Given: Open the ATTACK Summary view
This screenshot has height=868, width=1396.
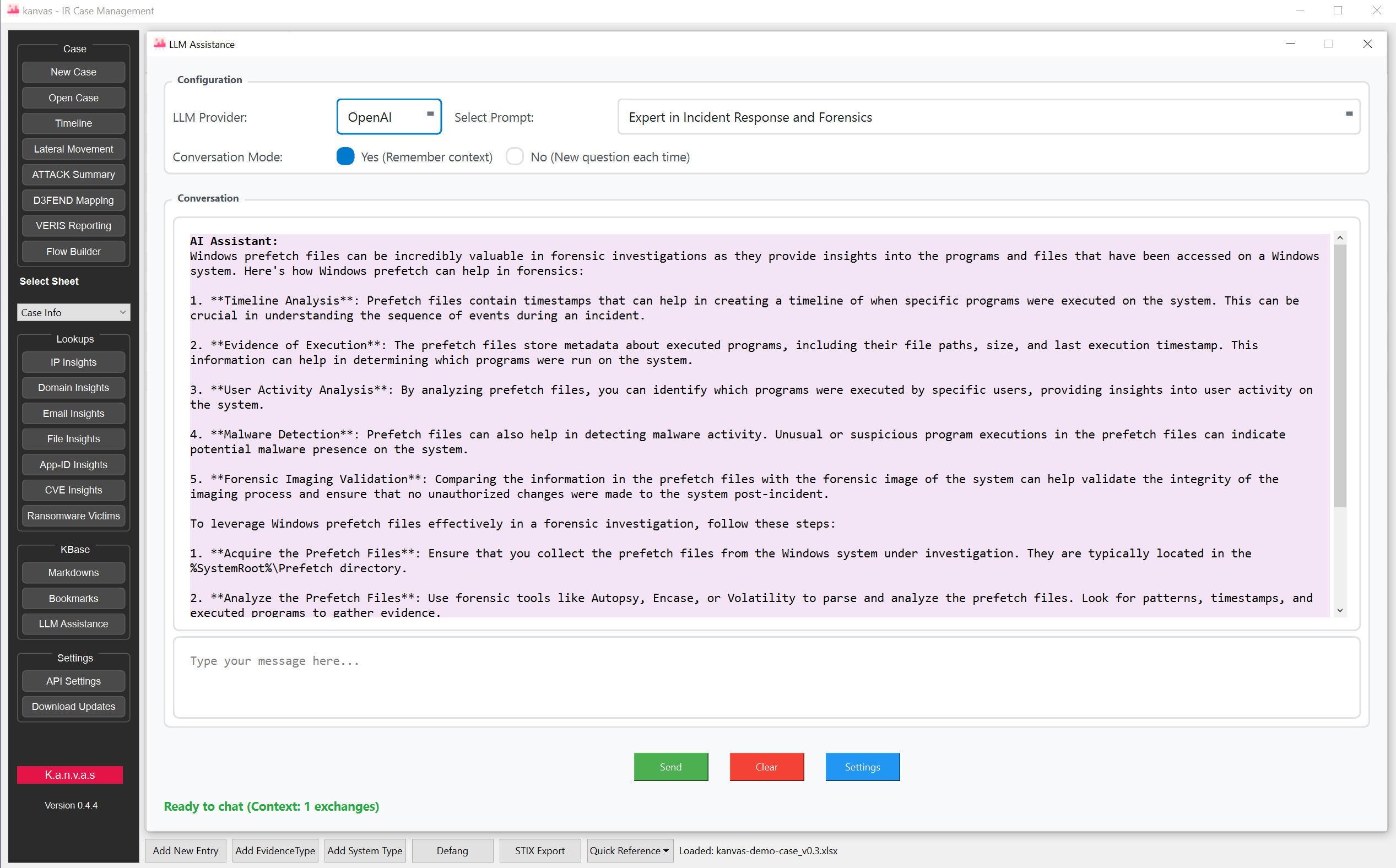Looking at the screenshot, I should 73,175.
